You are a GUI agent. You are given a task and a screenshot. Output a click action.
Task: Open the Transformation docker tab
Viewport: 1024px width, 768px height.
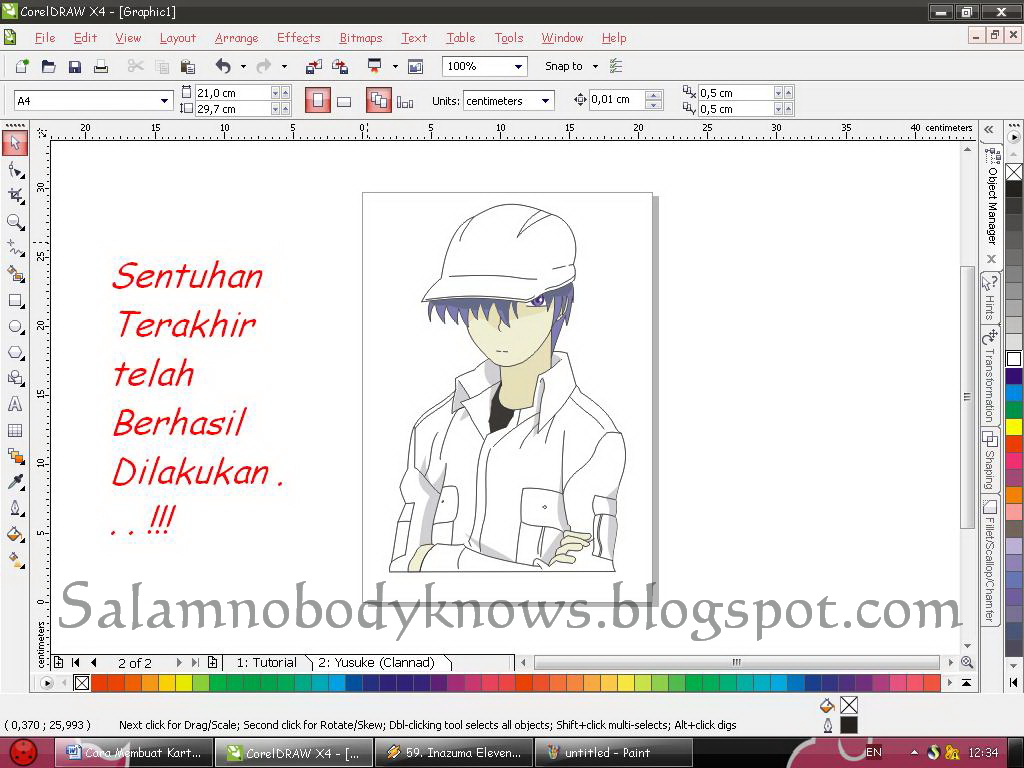pyautogui.click(x=990, y=377)
